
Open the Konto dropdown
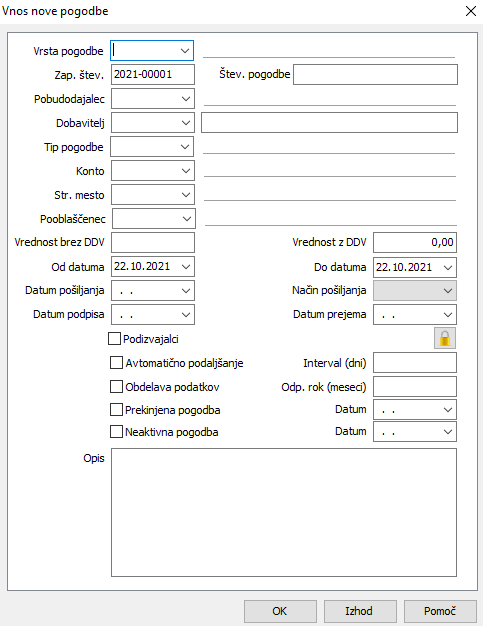click(x=186, y=170)
